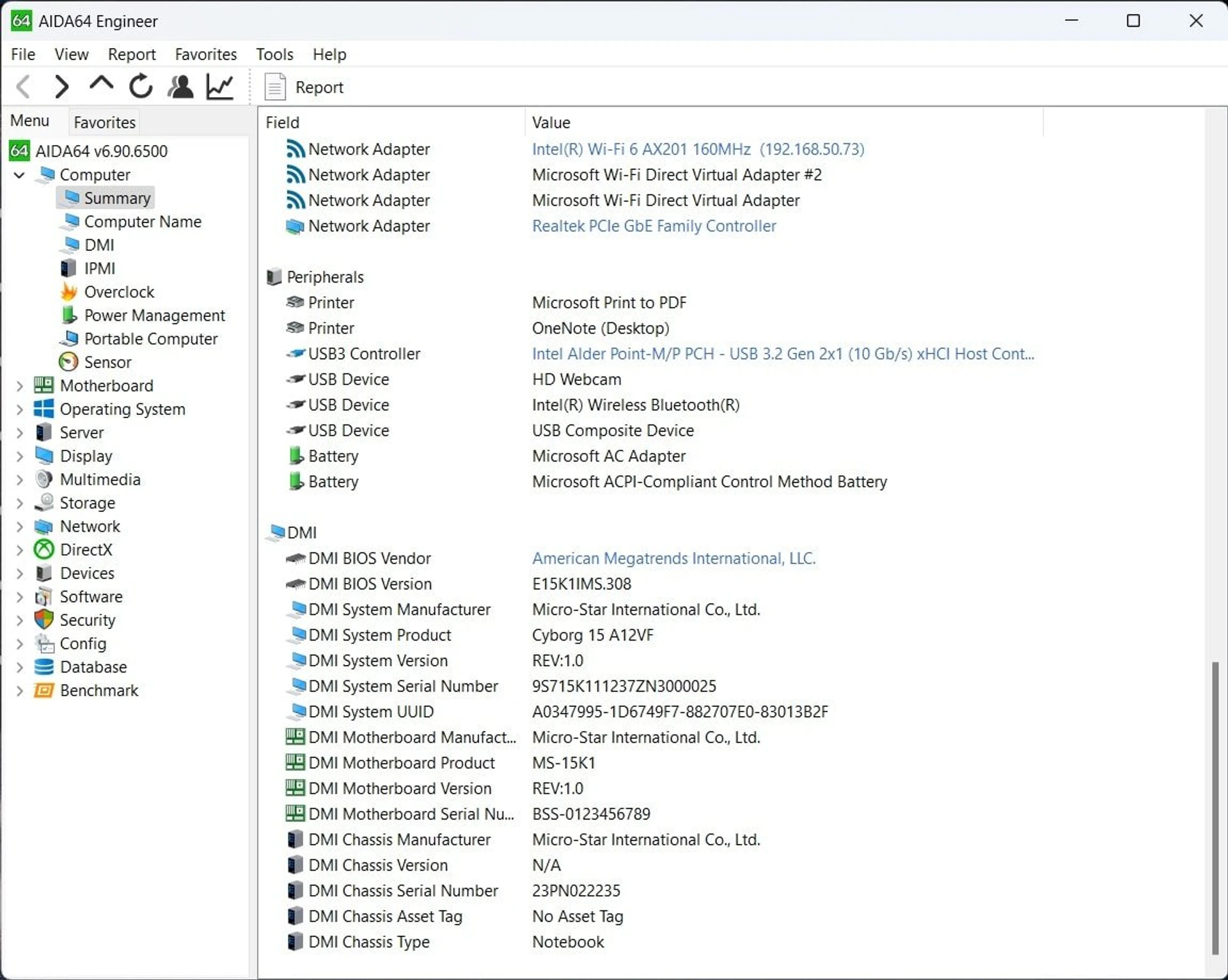Expand the Network node chevron
The height and width of the screenshot is (980, 1228).
(19, 526)
